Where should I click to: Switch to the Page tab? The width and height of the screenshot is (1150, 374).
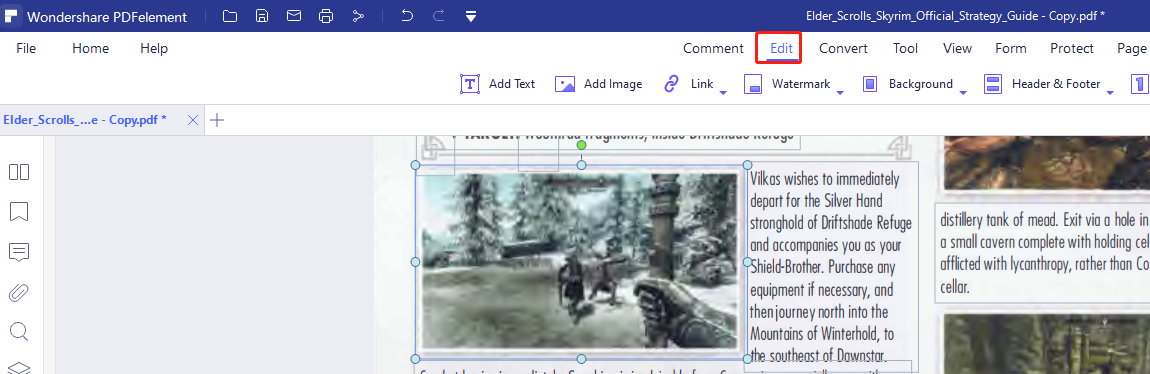tap(1132, 48)
